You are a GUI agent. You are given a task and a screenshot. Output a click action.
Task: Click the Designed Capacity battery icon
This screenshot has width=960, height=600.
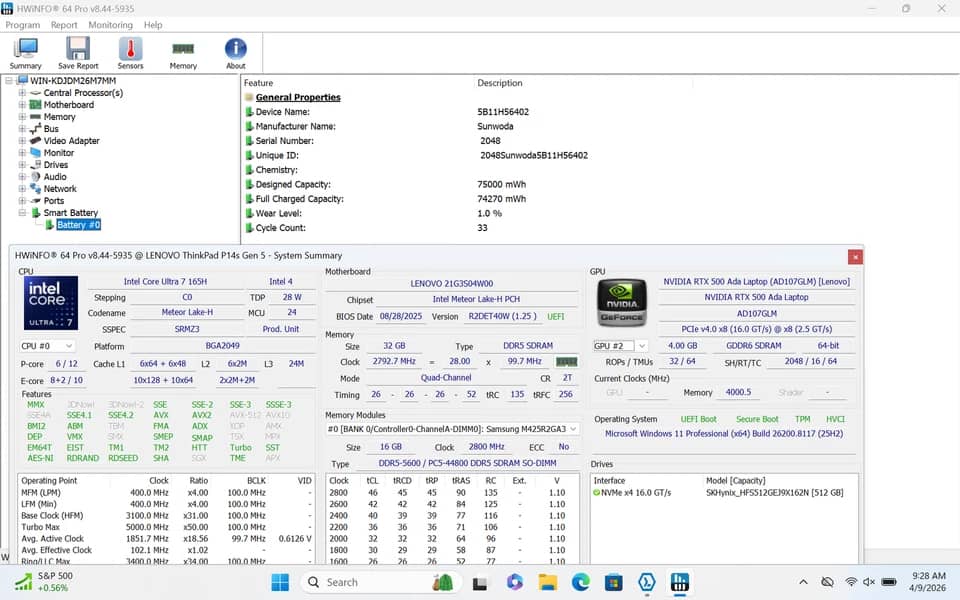point(249,184)
